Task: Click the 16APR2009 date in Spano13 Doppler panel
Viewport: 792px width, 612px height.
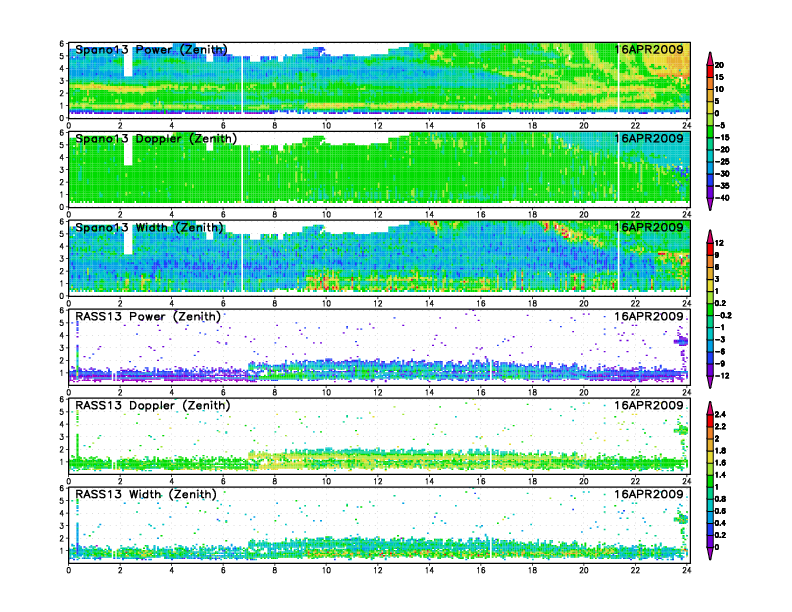Action: point(649,138)
